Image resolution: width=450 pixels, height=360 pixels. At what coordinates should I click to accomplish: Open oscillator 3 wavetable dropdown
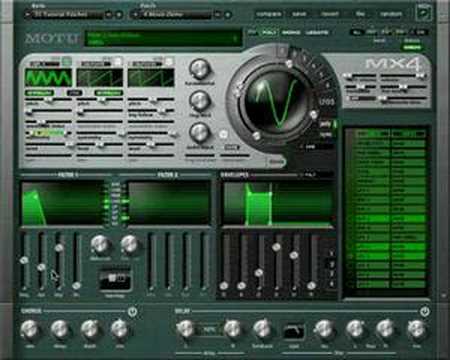coord(147,63)
